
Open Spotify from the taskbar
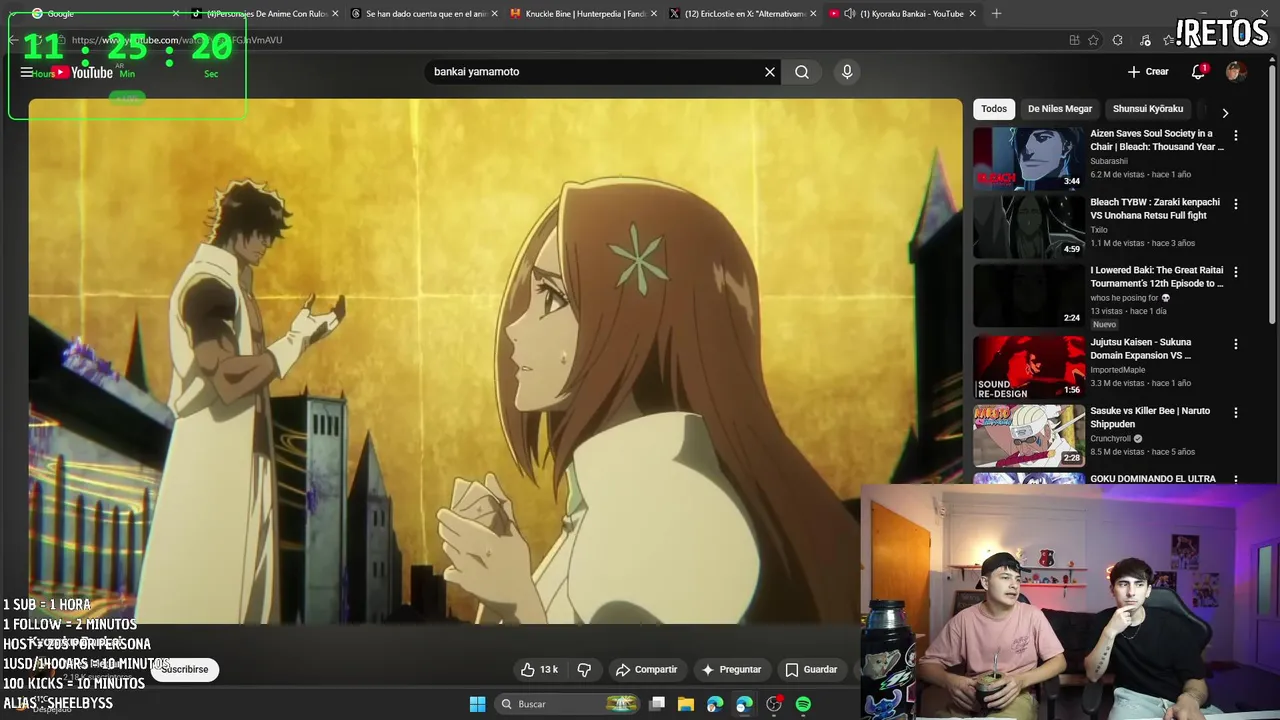coord(803,704)
